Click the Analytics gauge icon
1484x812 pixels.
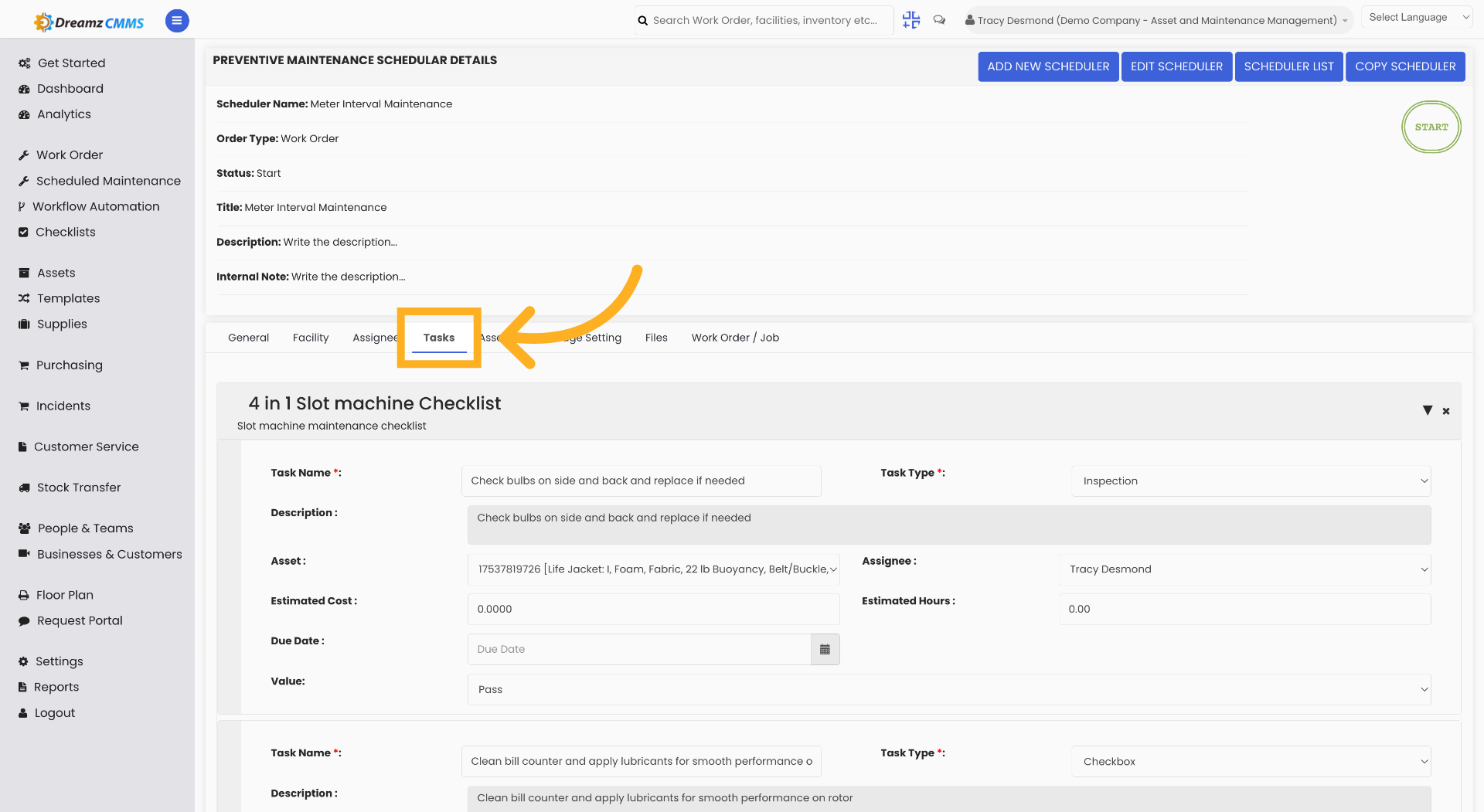pyautogui.click(x=24, y=114)
